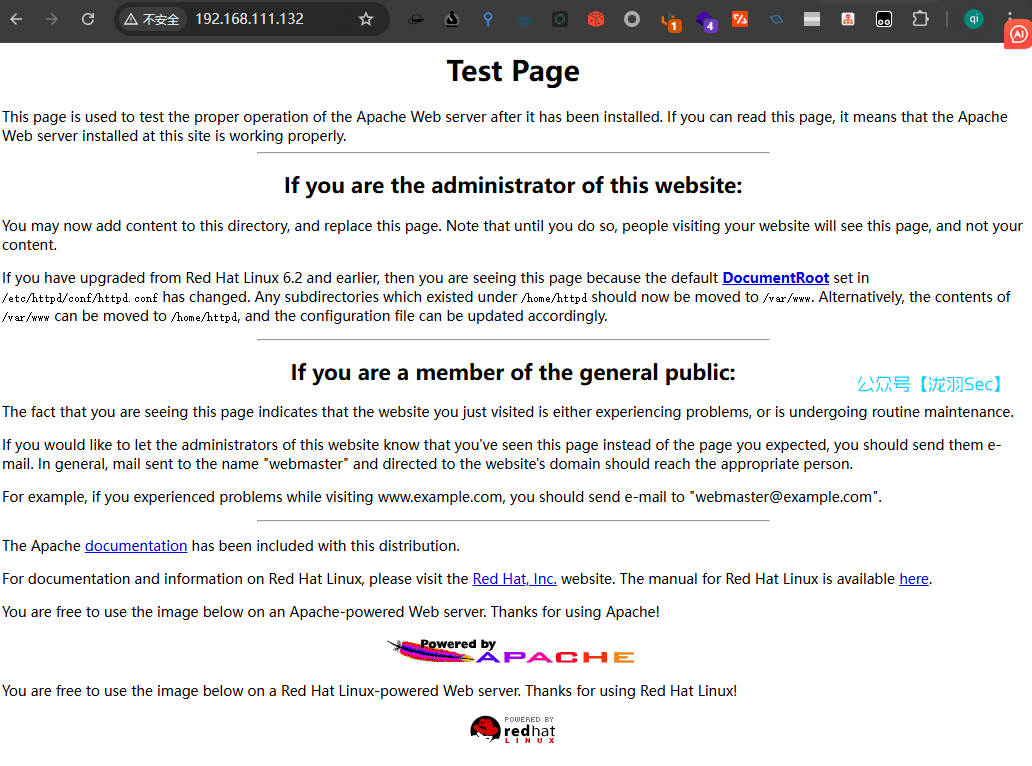Open the purple extension with badge 4

click(x=706, y=20)
